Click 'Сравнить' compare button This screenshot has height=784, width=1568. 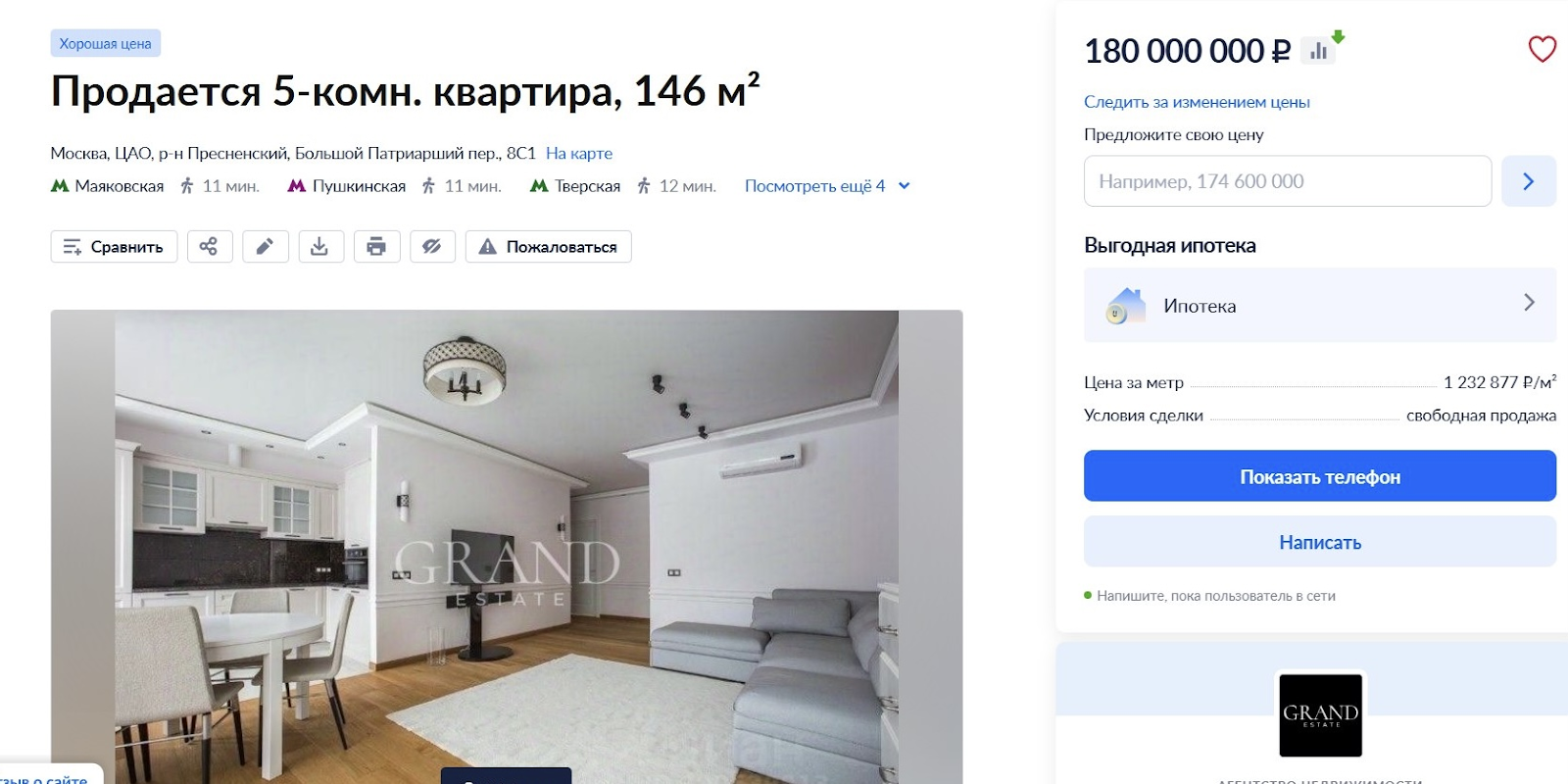click(114, 247)
